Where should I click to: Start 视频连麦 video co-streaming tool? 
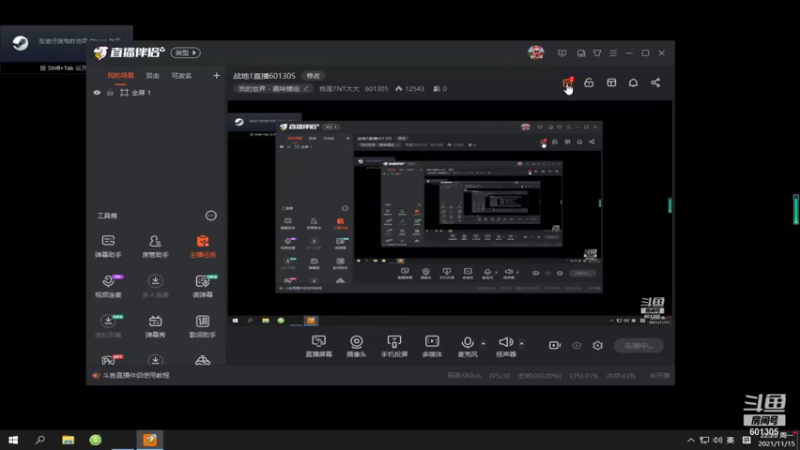[x=108, y=286]
